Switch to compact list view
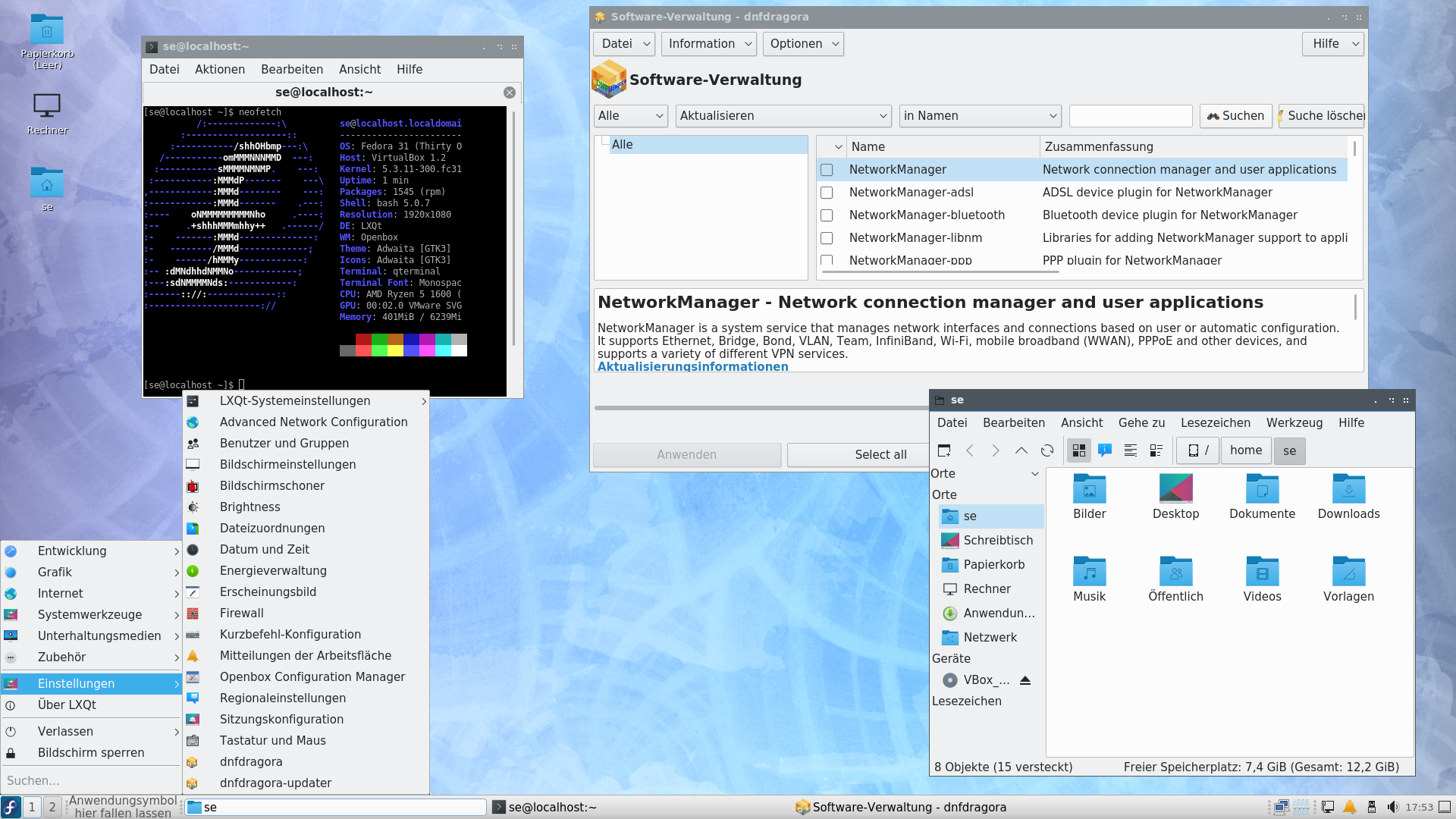Image resolution: width=1456 pixels, height=819 pixels. [1131, 450]
